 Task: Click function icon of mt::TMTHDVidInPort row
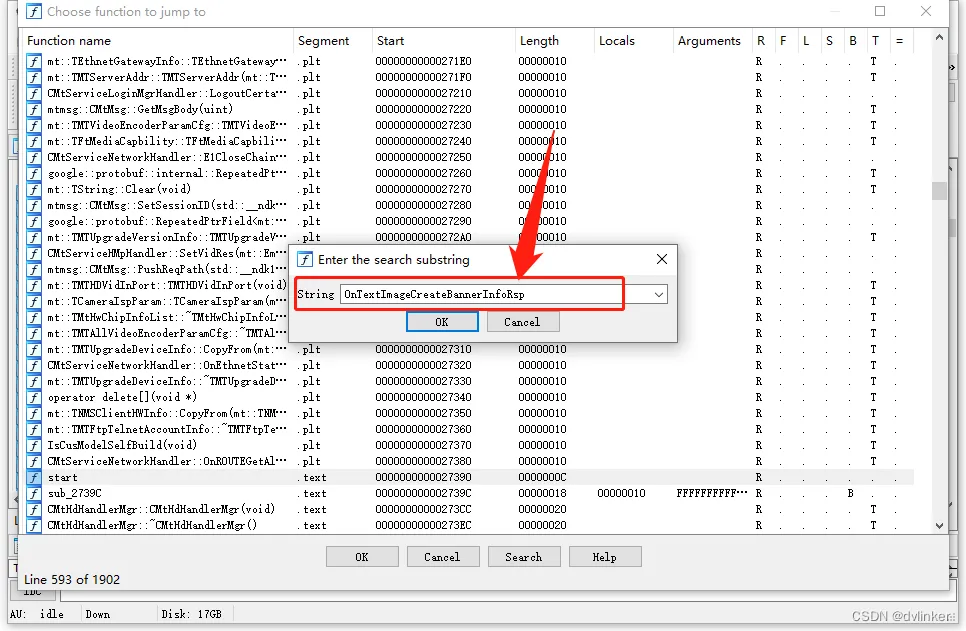pos(34,286)
